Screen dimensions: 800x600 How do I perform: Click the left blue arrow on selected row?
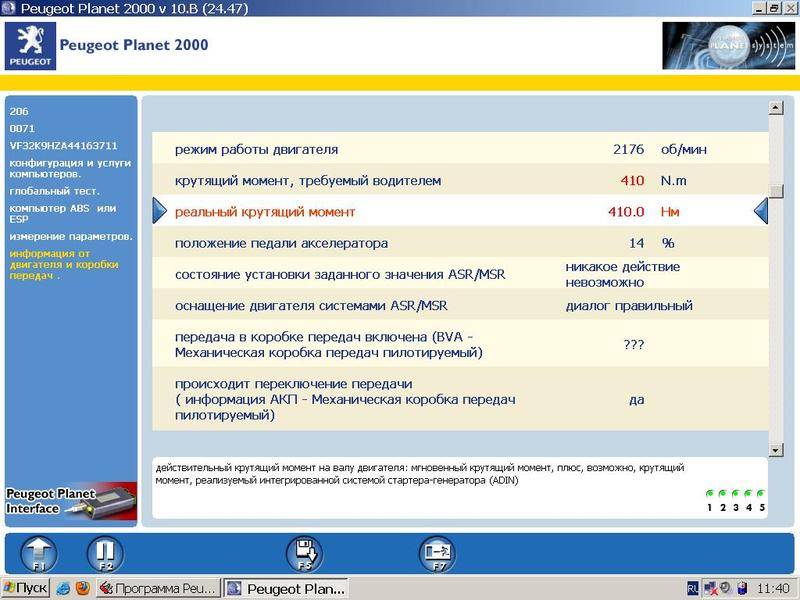[160, 211]
